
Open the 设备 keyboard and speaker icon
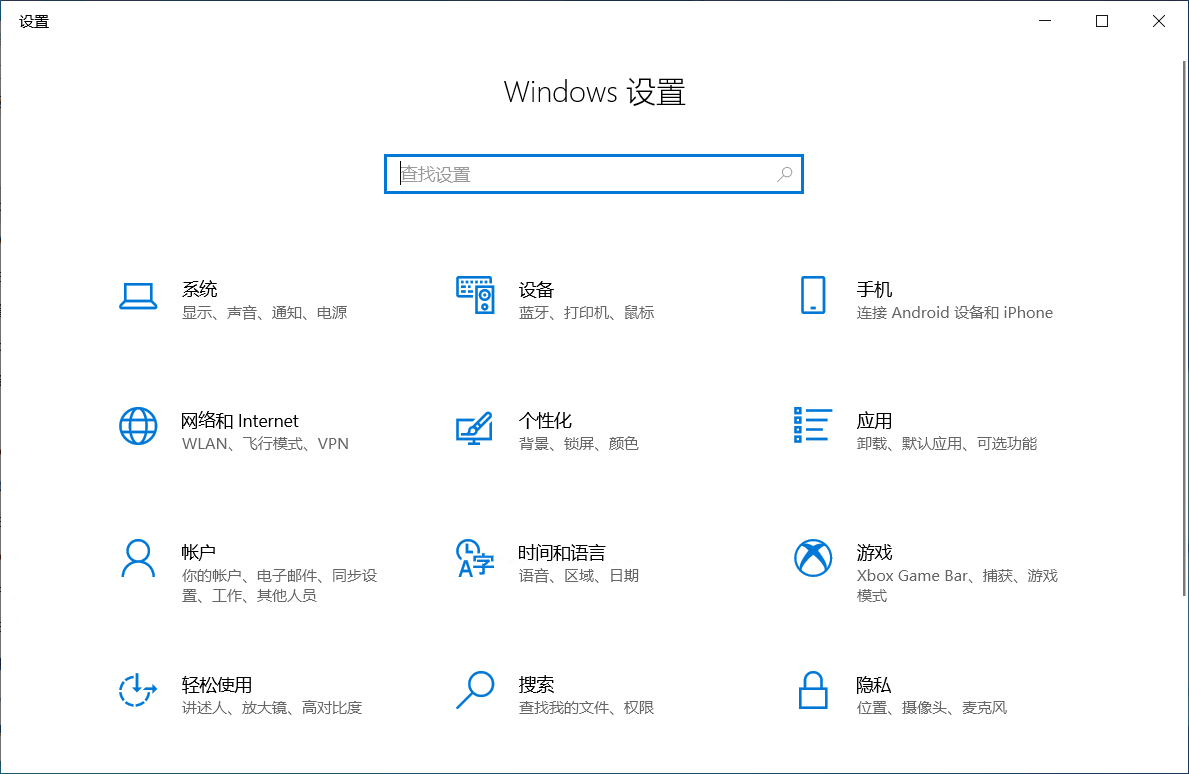tap(475, 295)
